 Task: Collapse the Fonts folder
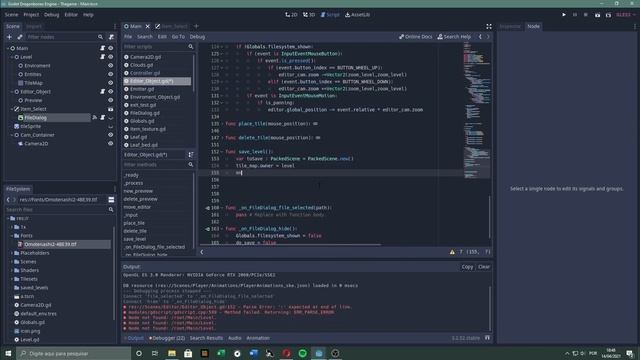(x=12, y=236)
